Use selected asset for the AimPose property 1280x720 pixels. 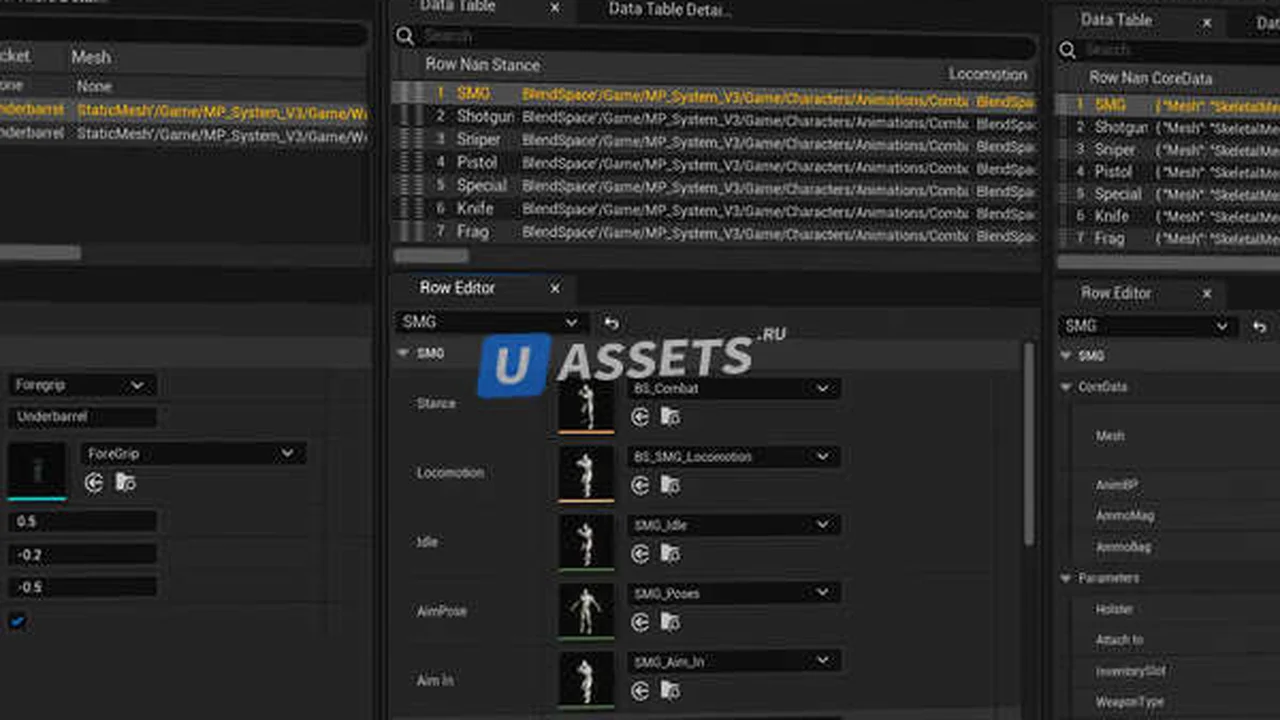pos(640,623)
